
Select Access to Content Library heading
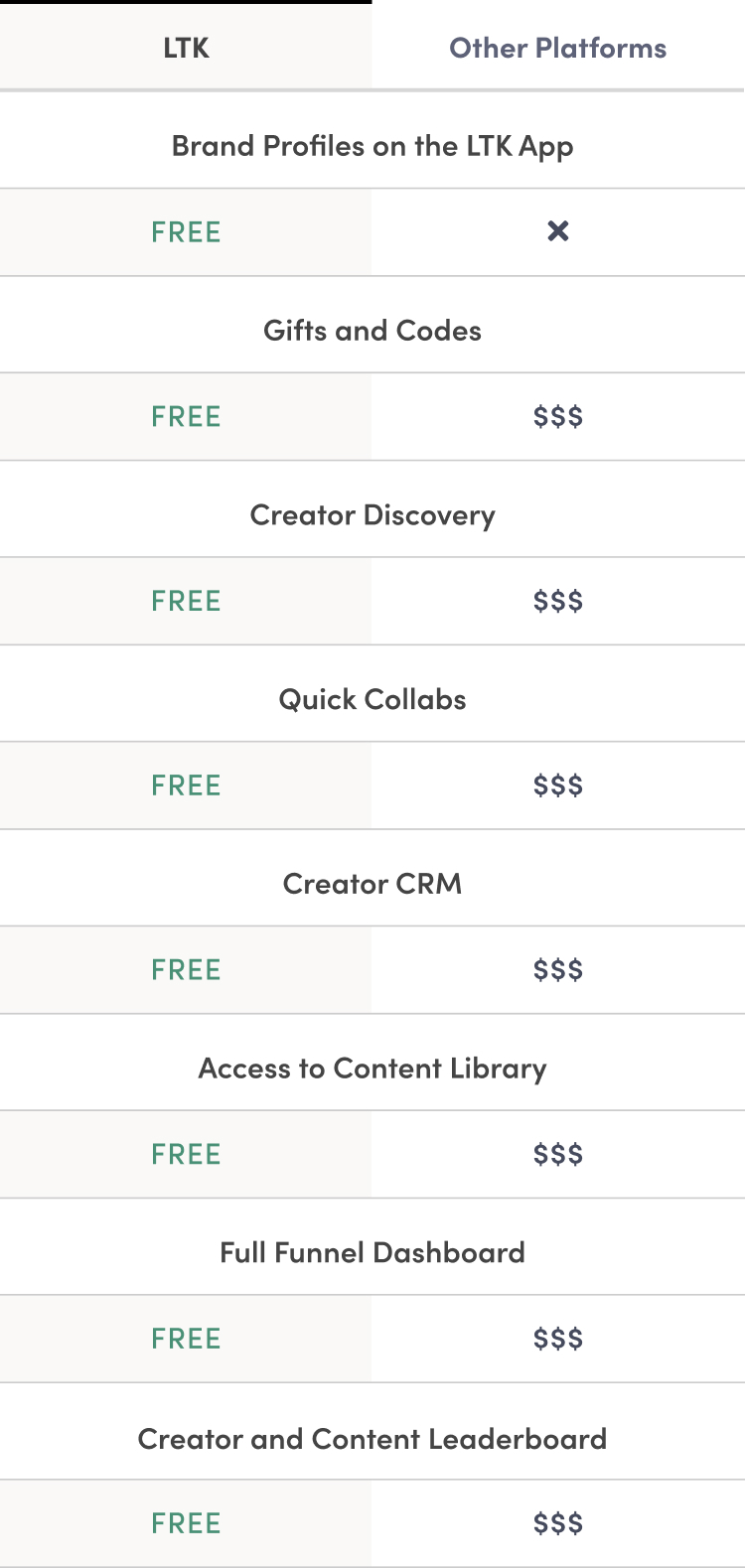pyautogui.click(x=372, y=1069)
